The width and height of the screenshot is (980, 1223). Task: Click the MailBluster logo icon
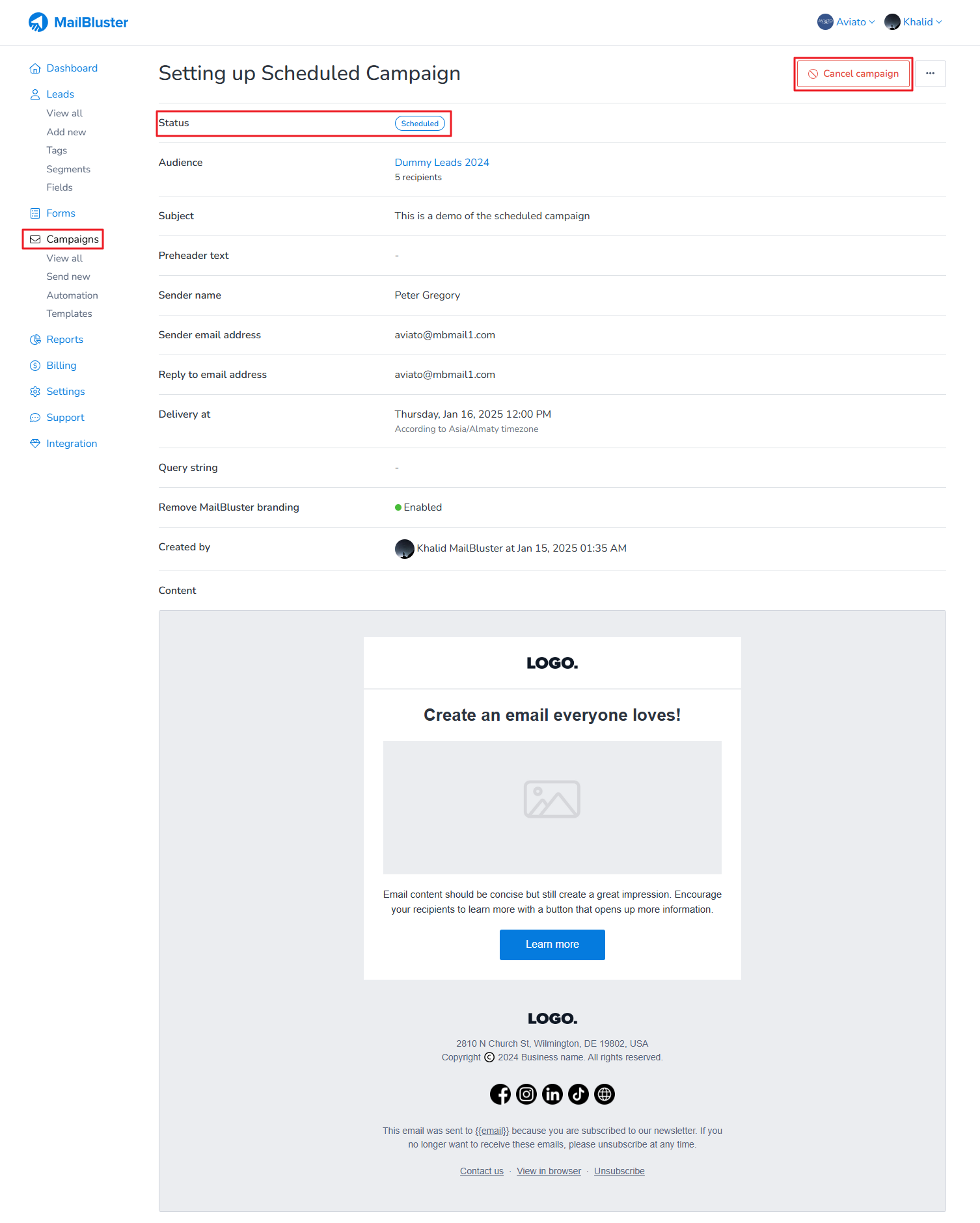[x=38, y=22]
